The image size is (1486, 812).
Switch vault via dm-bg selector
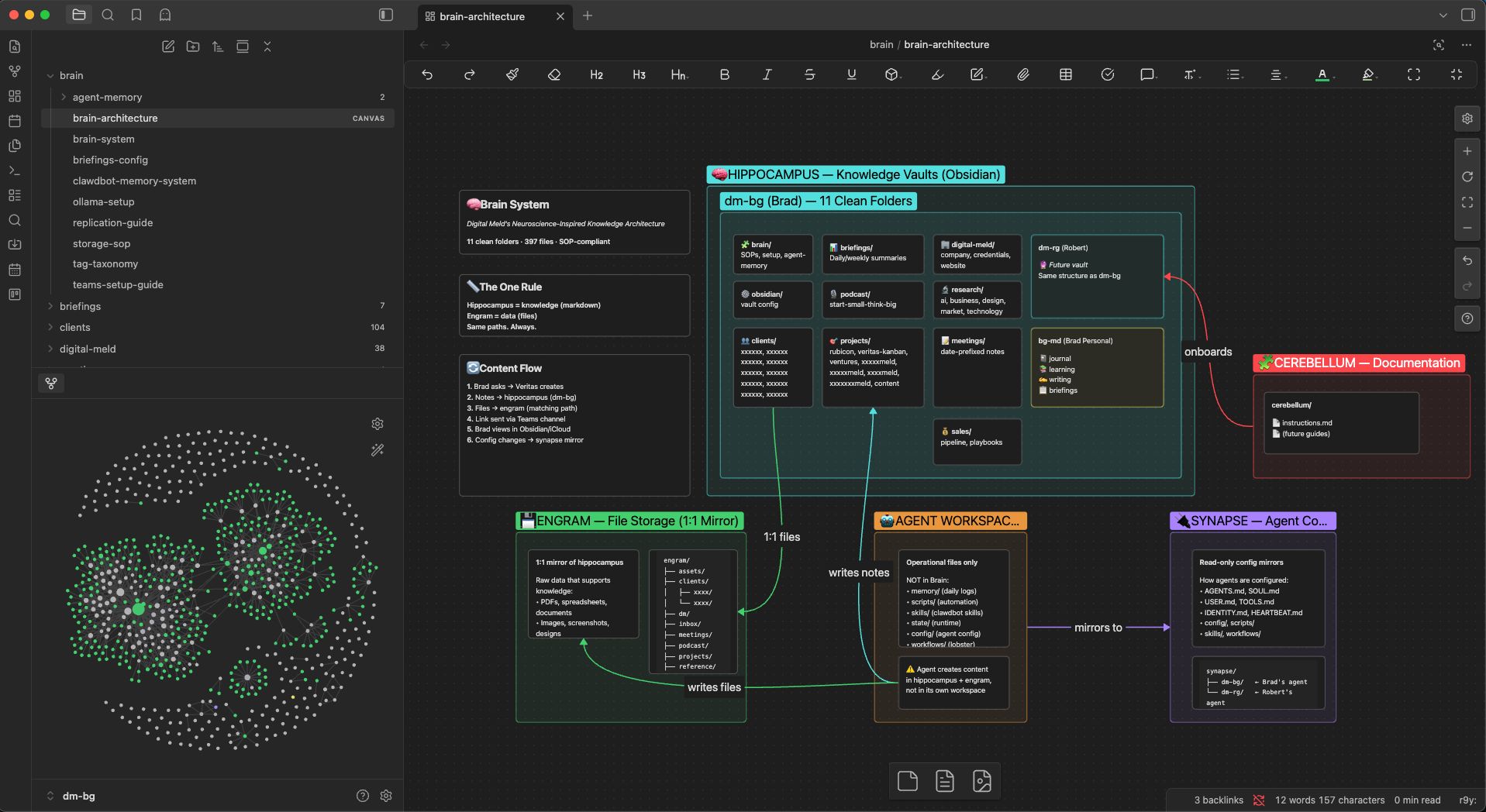pyautogui.click(x=78, y=796)
